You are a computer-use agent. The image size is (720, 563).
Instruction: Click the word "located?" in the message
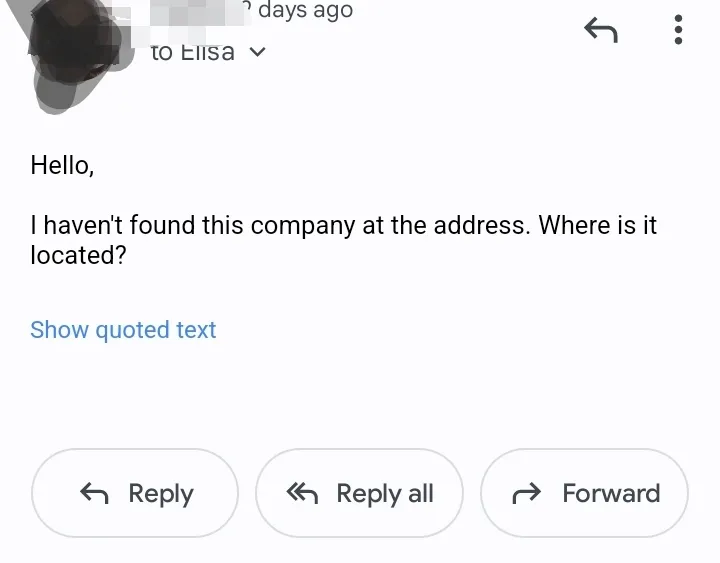(x=78, y=255)
